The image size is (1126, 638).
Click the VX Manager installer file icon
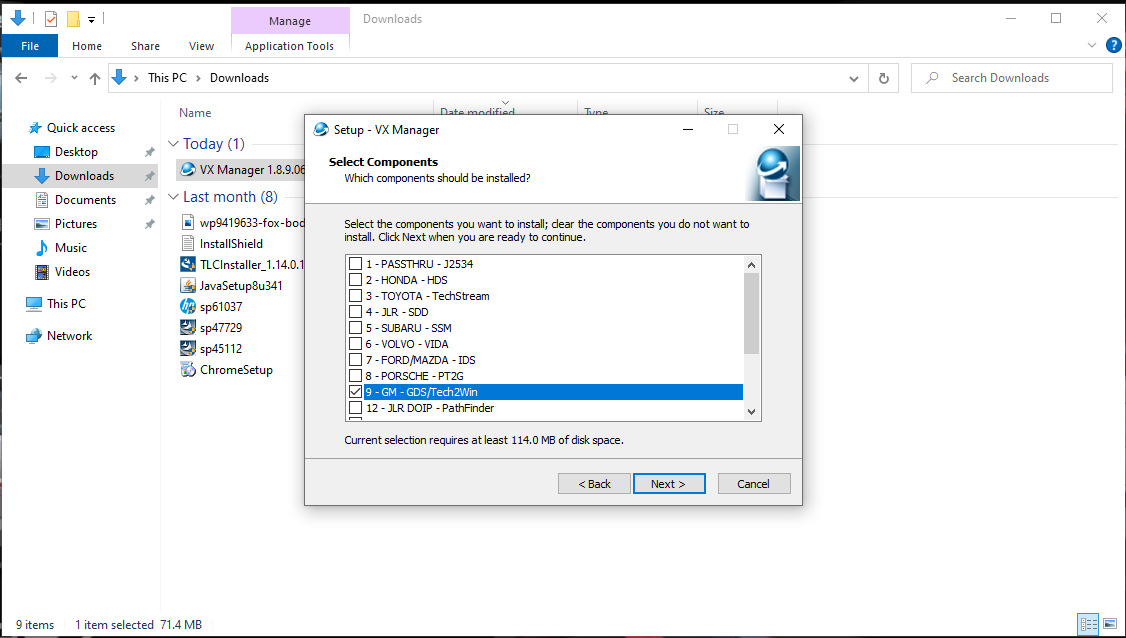point(187,170)
